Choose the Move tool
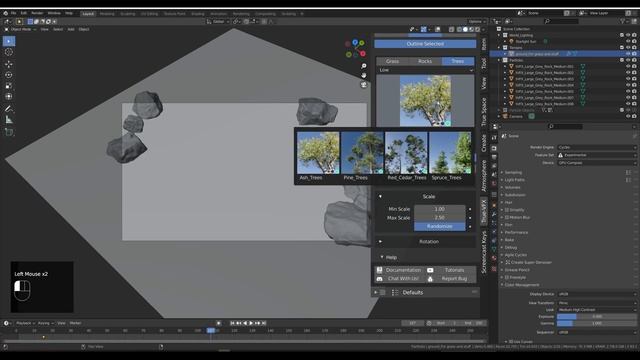The image size is (640, 360). tap(9, 64)
